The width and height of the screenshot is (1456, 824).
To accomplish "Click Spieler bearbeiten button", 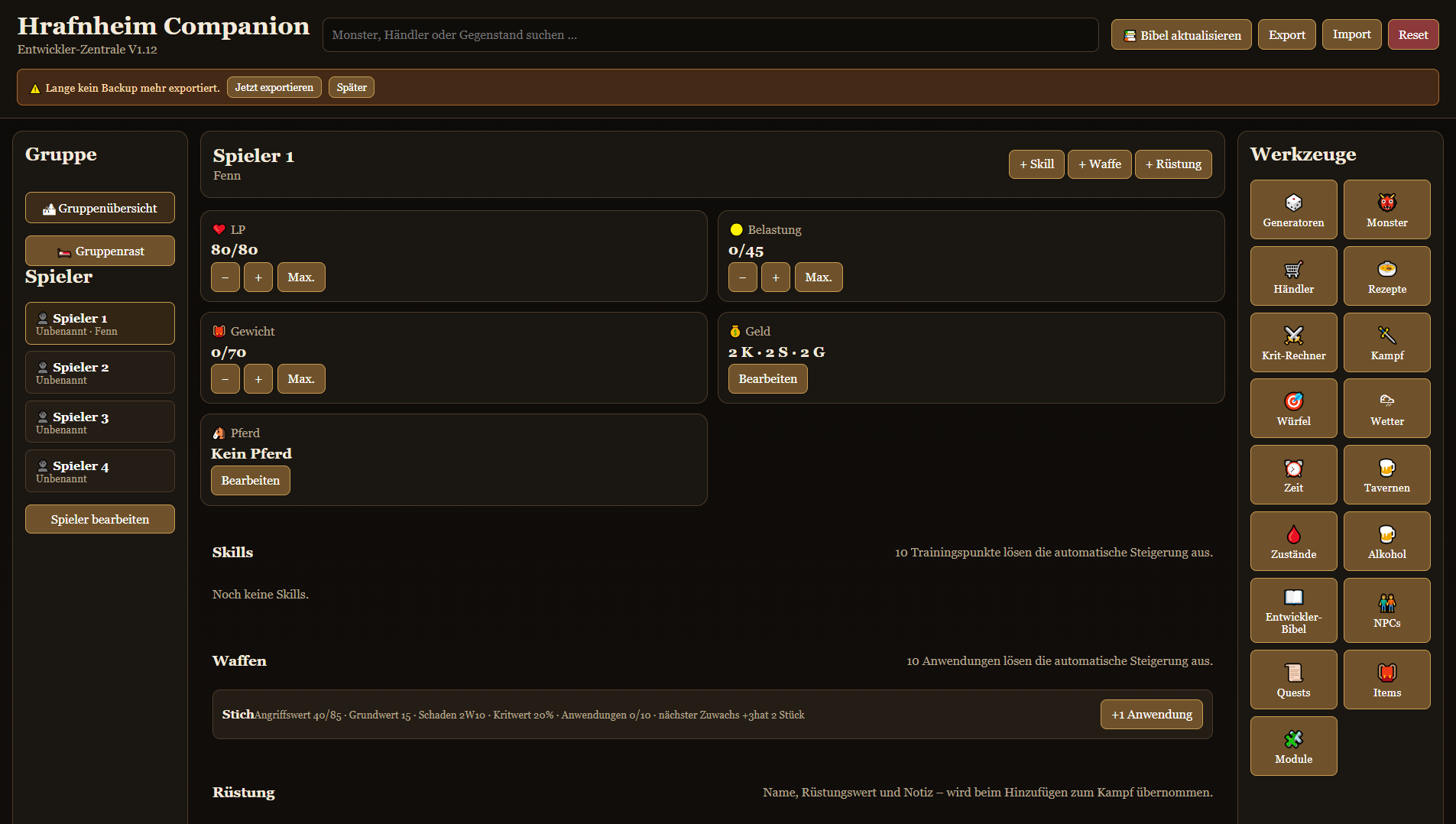I will click(x=100, y=519).
